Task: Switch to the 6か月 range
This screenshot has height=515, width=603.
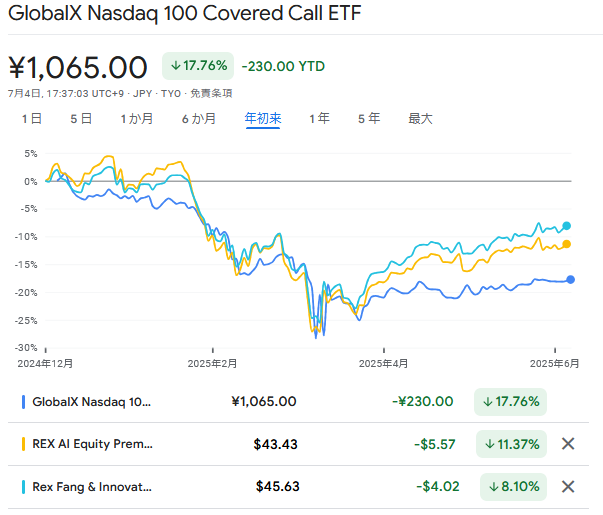Action: [x=198, y=118]
